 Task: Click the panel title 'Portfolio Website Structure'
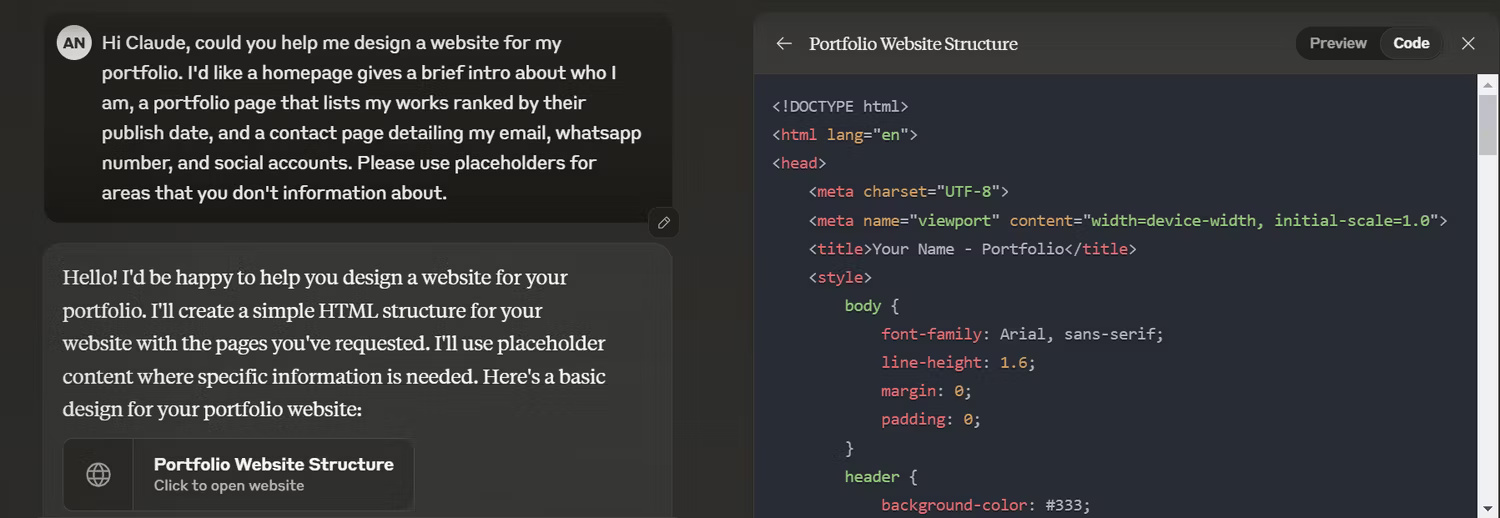pyautogui.click(x=913, y=44)
